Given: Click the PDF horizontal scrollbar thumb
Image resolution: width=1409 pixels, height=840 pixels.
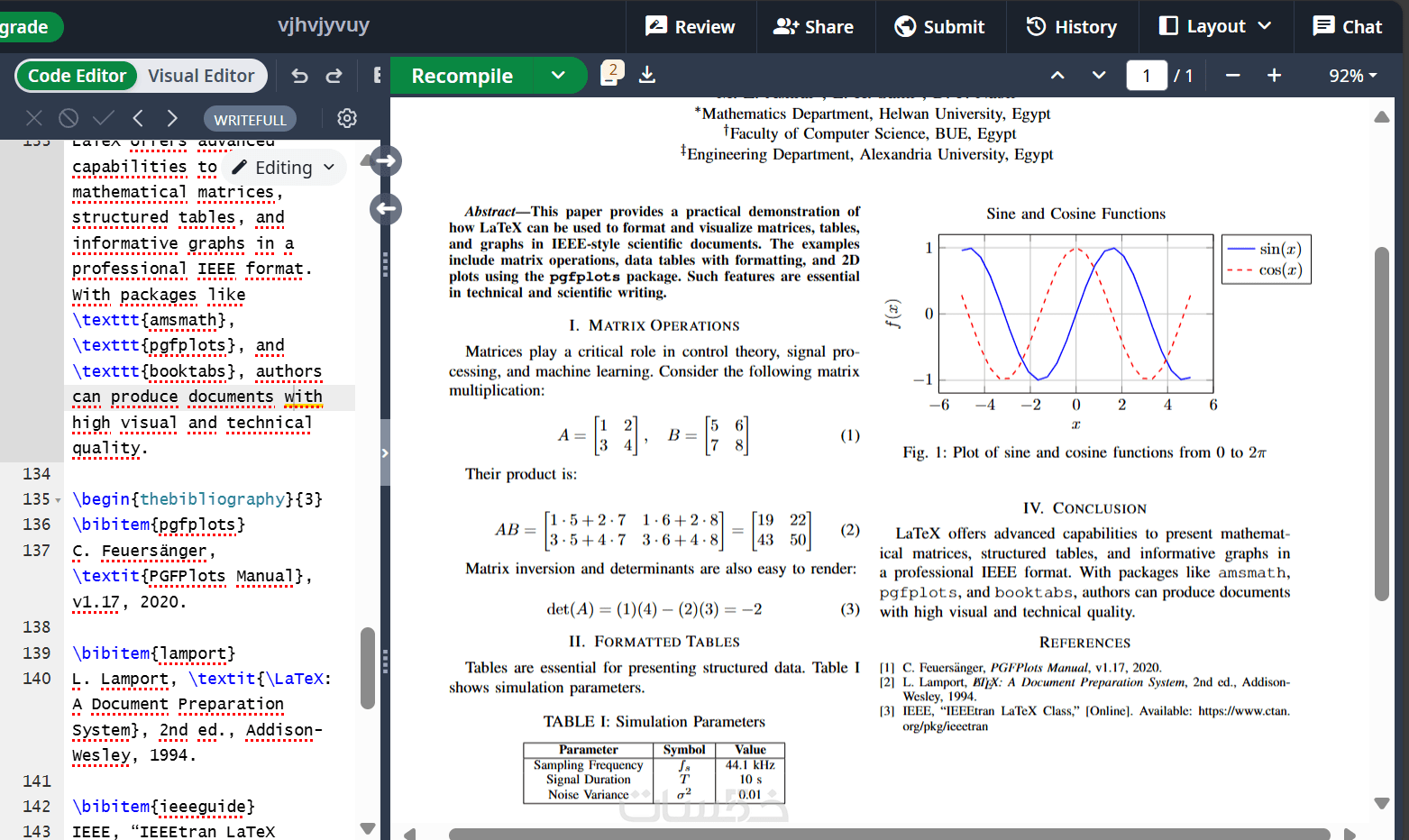Looking at the screenshot, I should point(889,834).
